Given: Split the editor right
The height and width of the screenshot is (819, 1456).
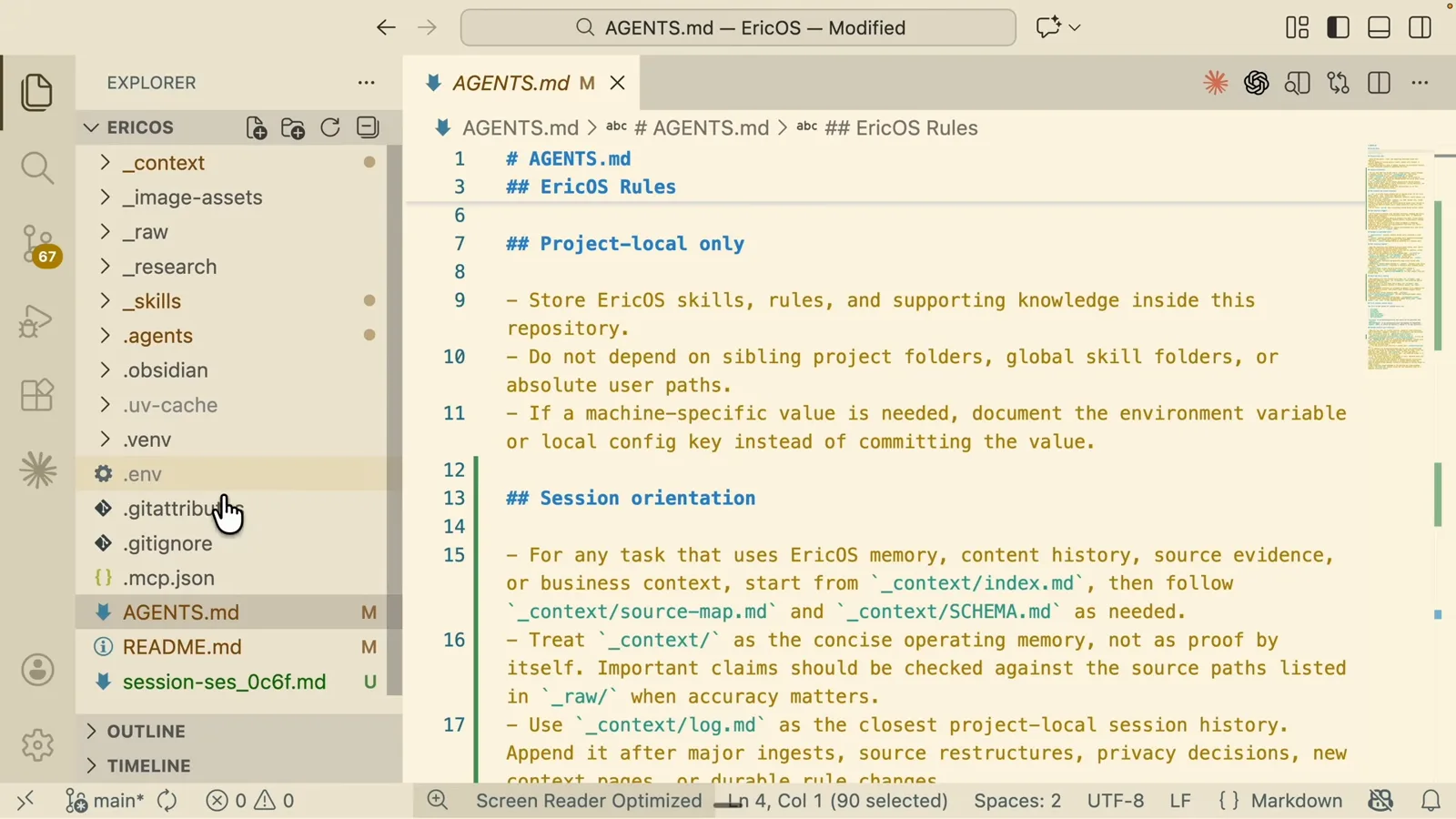Looking at the screenshot, I should 1380,83.
